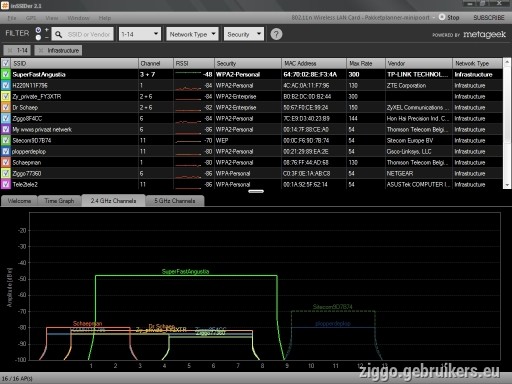Sort by the Max Rate column header
The image size is (512, 384).
click(366, 63)
